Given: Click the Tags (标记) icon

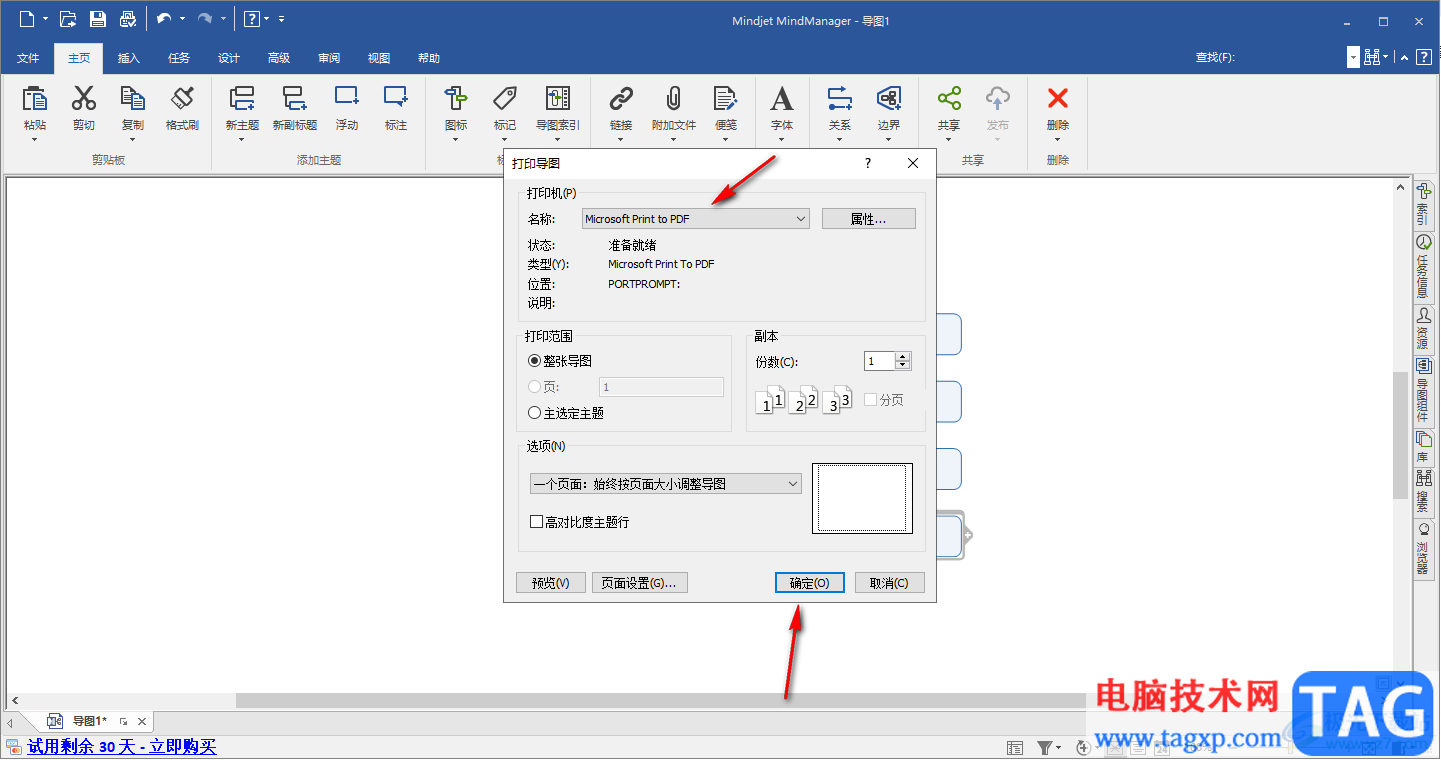Looking at the screenshot, I should [505, 99].
